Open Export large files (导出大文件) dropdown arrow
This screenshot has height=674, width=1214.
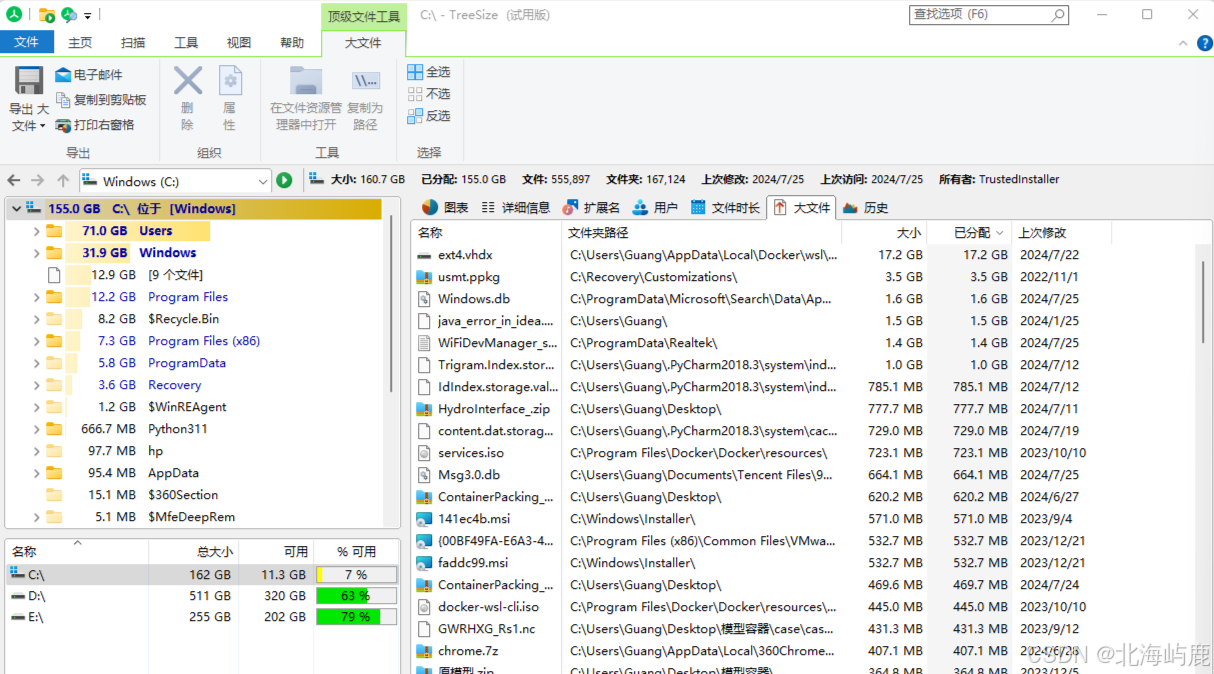tap(42, 127)
